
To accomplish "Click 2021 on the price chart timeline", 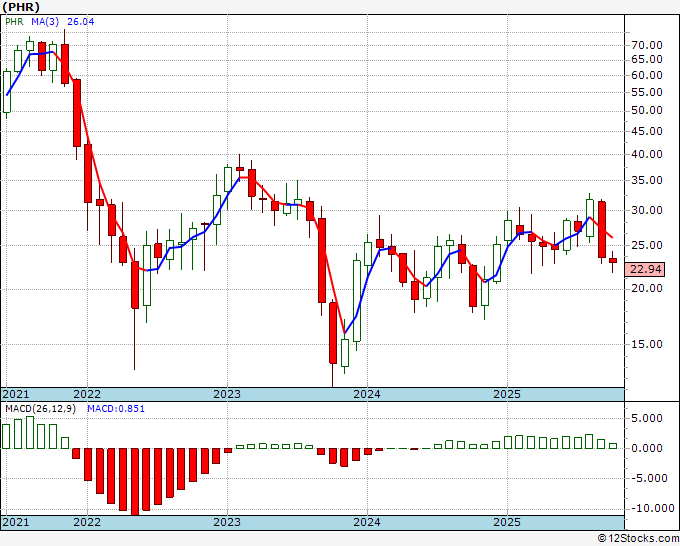I will [16, 394].
